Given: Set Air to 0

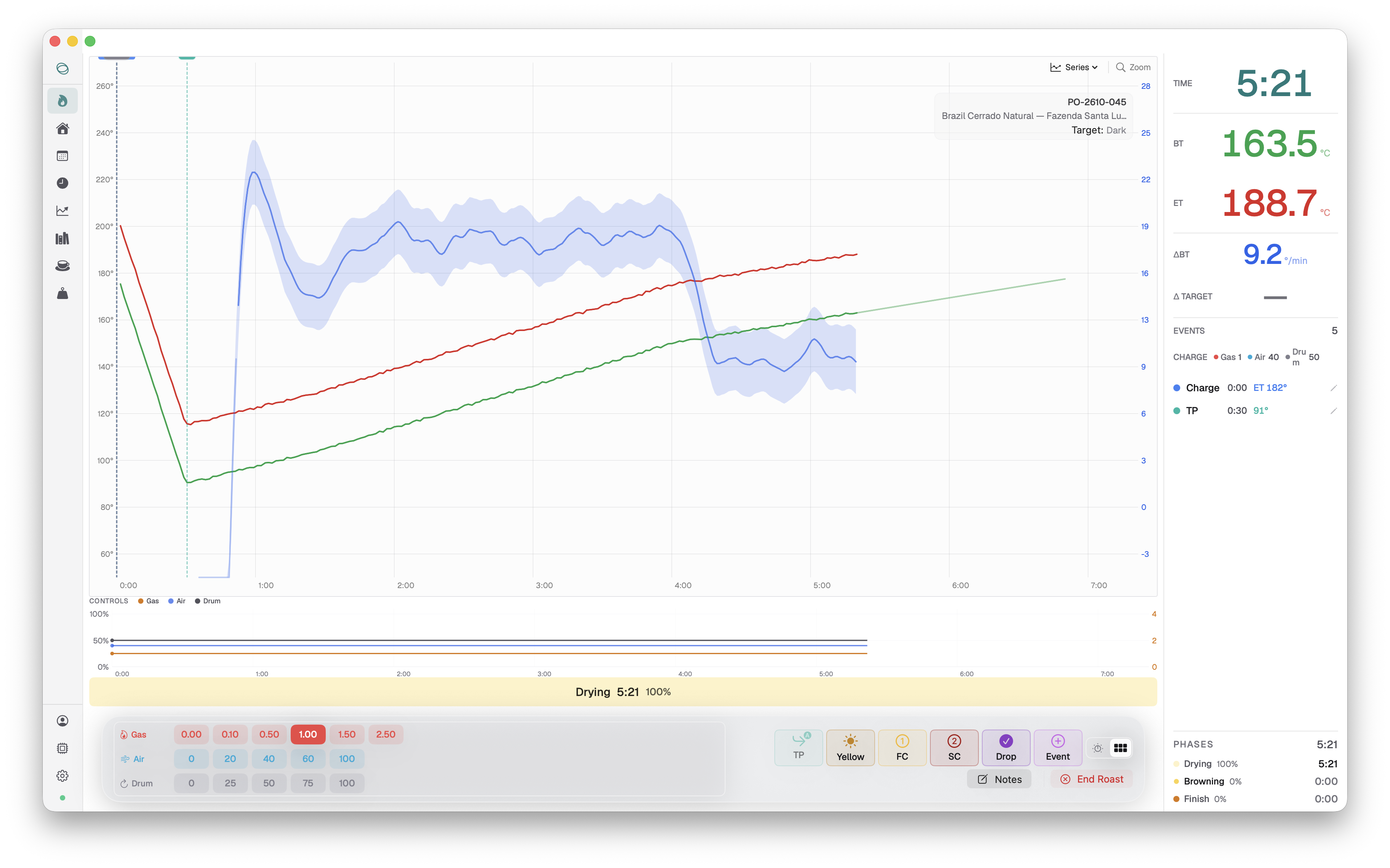Looking at the screenshot, I should [191, 759].
